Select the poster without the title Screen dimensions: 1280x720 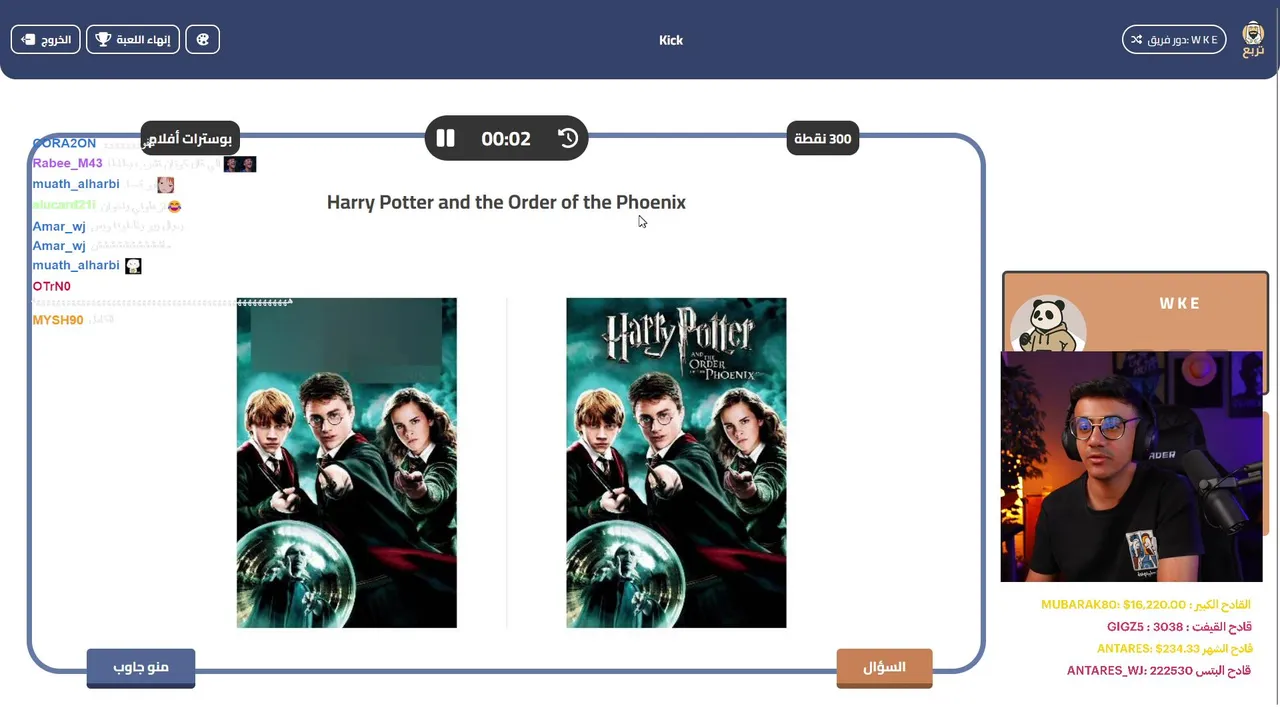[346, 463]
